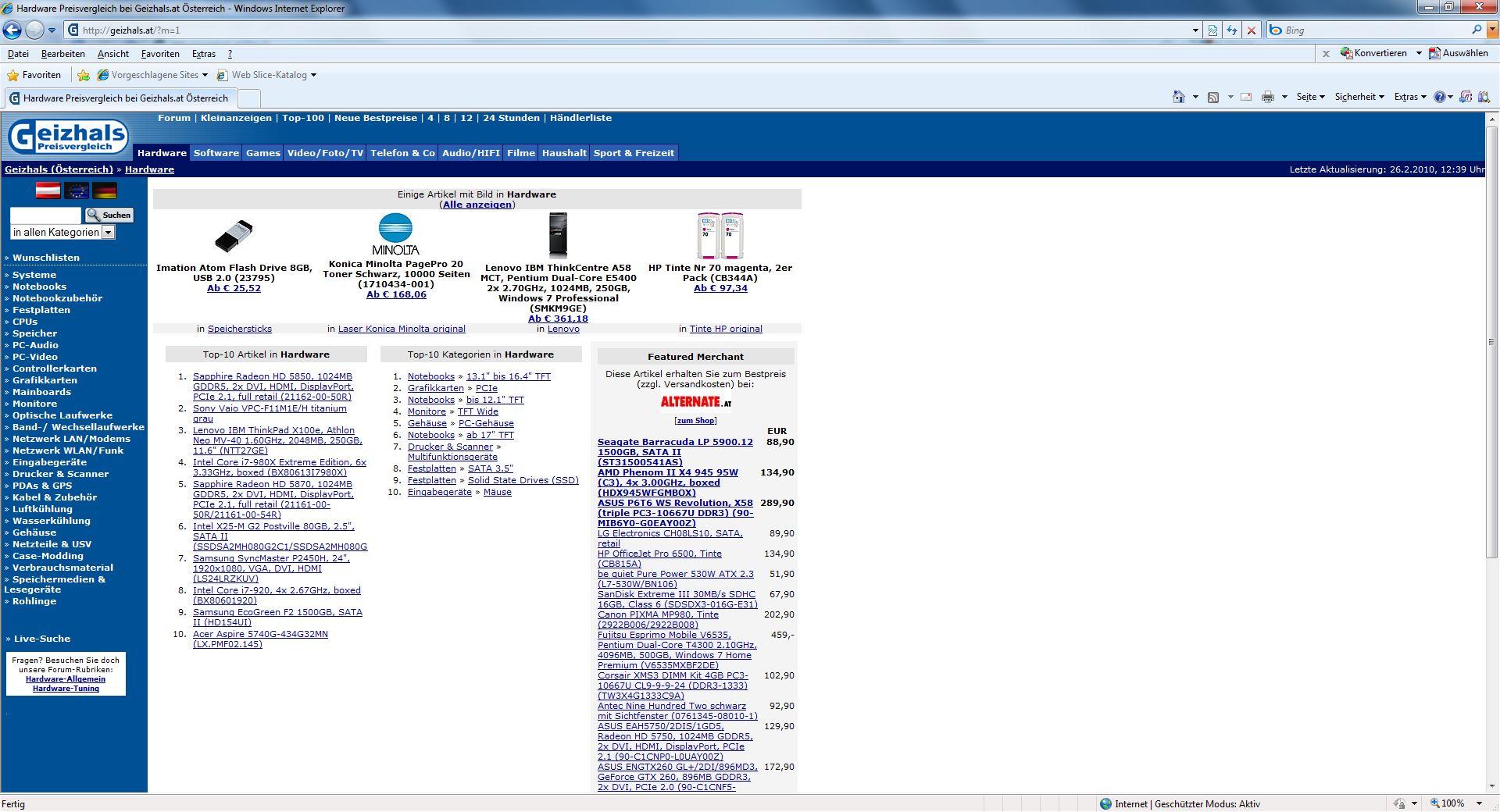1500x812 pixels.
Task: Open the Bearbeiten menu
Action: tap(63, 54)
